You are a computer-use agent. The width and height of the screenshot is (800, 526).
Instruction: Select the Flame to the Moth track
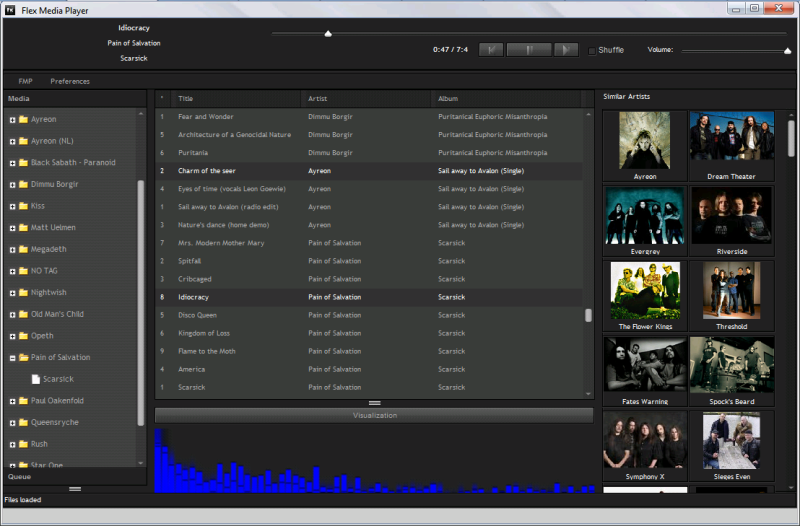pyautogui.click(x=369, y=351)
